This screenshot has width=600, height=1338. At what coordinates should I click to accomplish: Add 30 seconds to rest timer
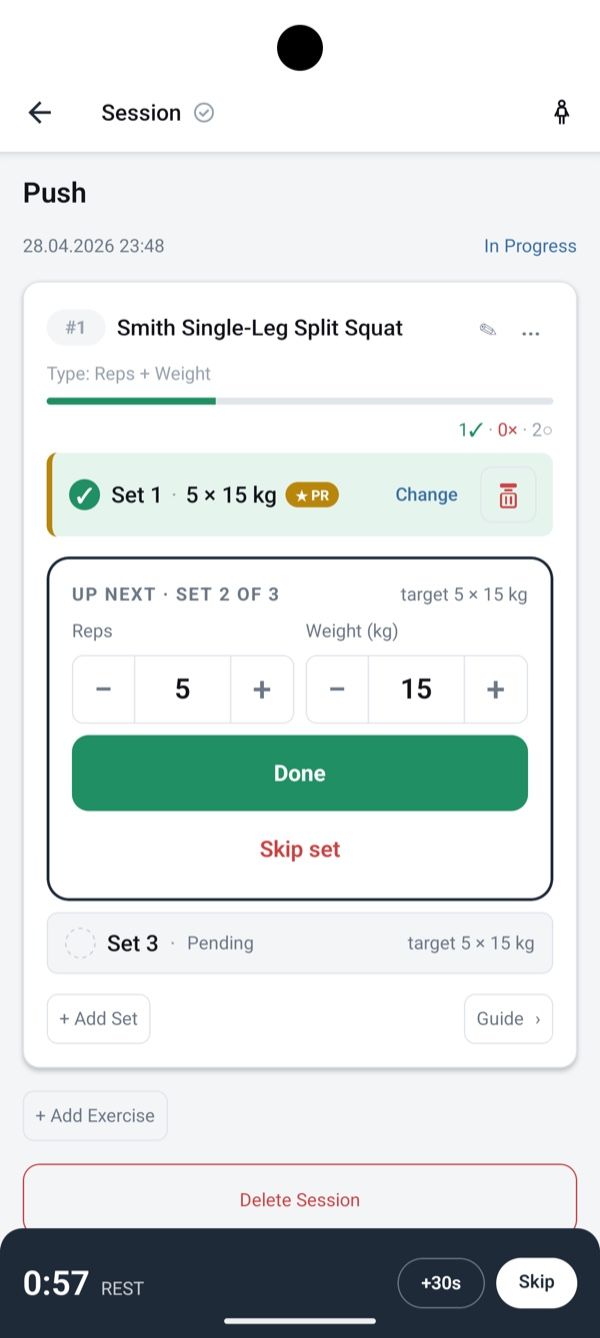441,1283
